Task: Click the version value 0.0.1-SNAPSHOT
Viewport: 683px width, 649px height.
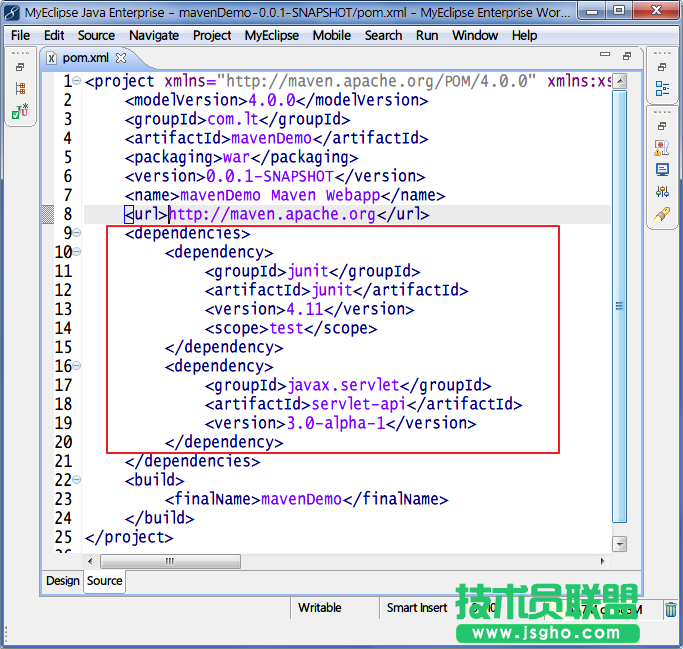Action: click(x=270, y=176)
